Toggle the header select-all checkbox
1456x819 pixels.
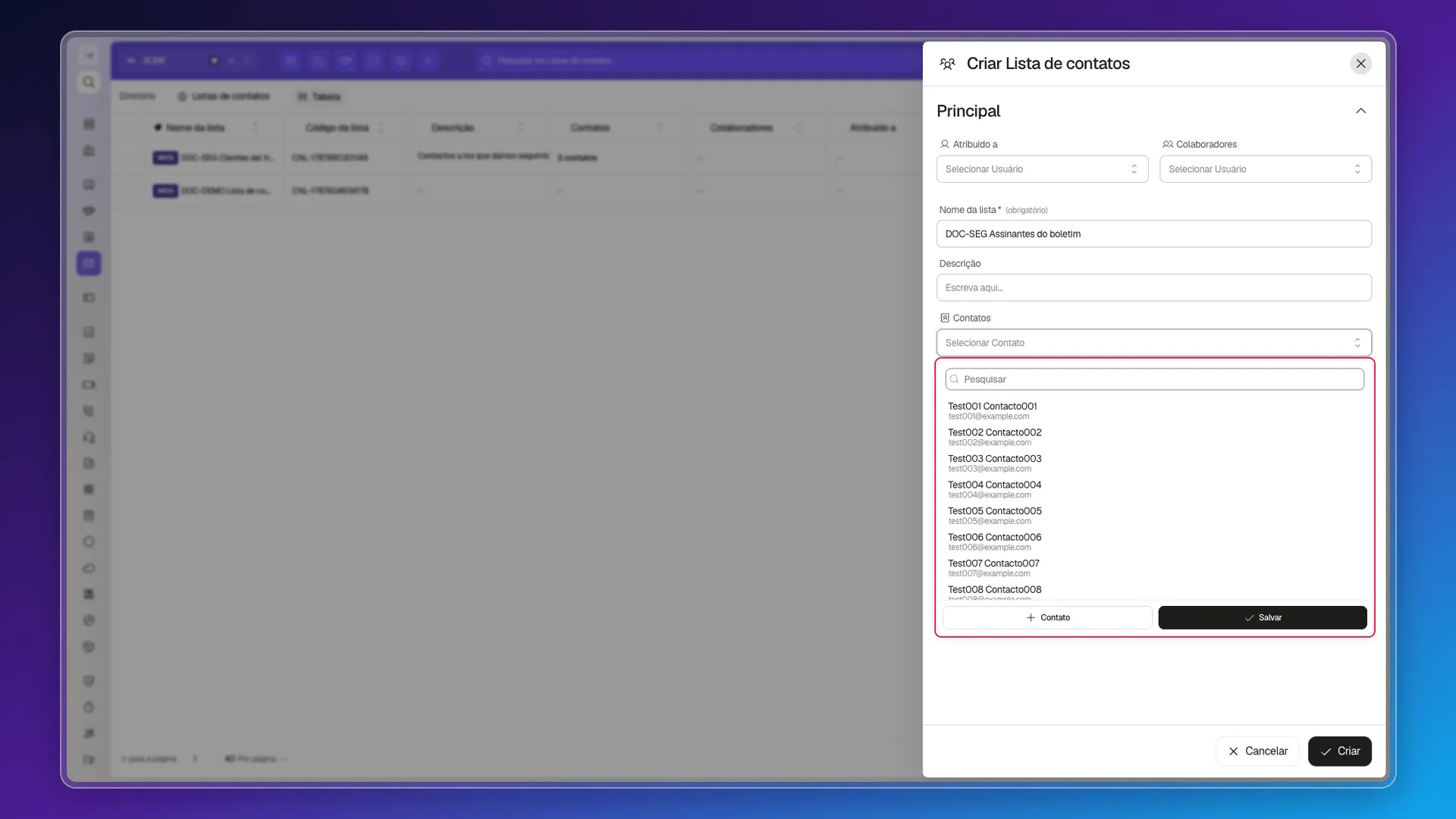(127, 127)
